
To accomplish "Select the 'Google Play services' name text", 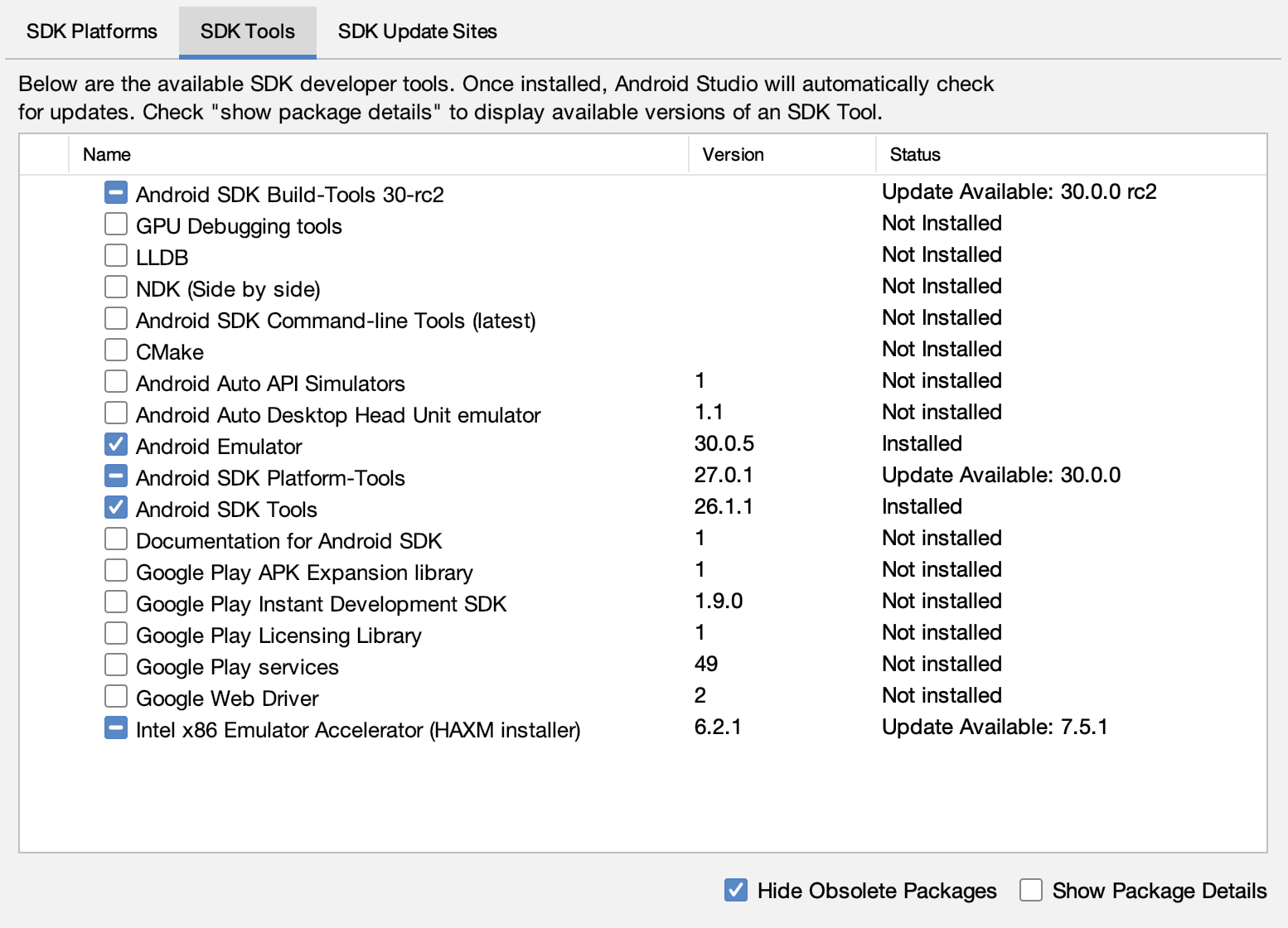I will click(237, 667).
